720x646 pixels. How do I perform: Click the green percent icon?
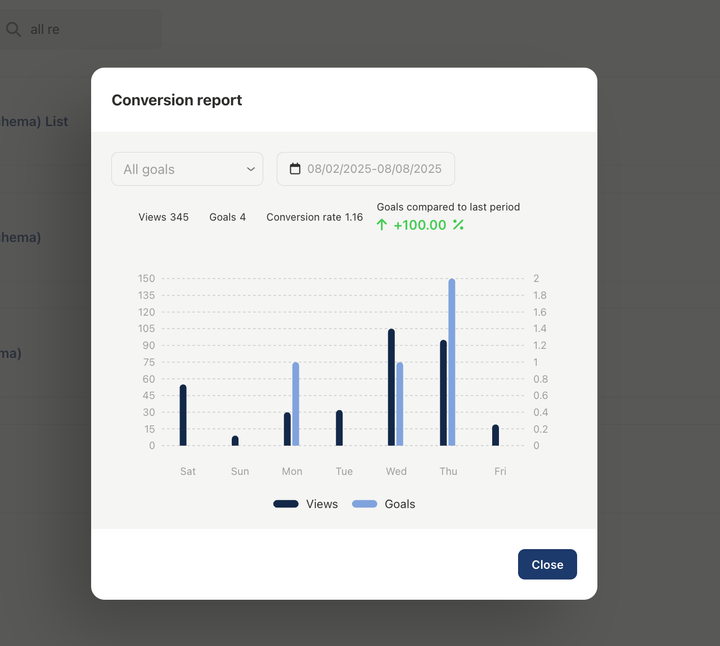(x=458, y=225)
